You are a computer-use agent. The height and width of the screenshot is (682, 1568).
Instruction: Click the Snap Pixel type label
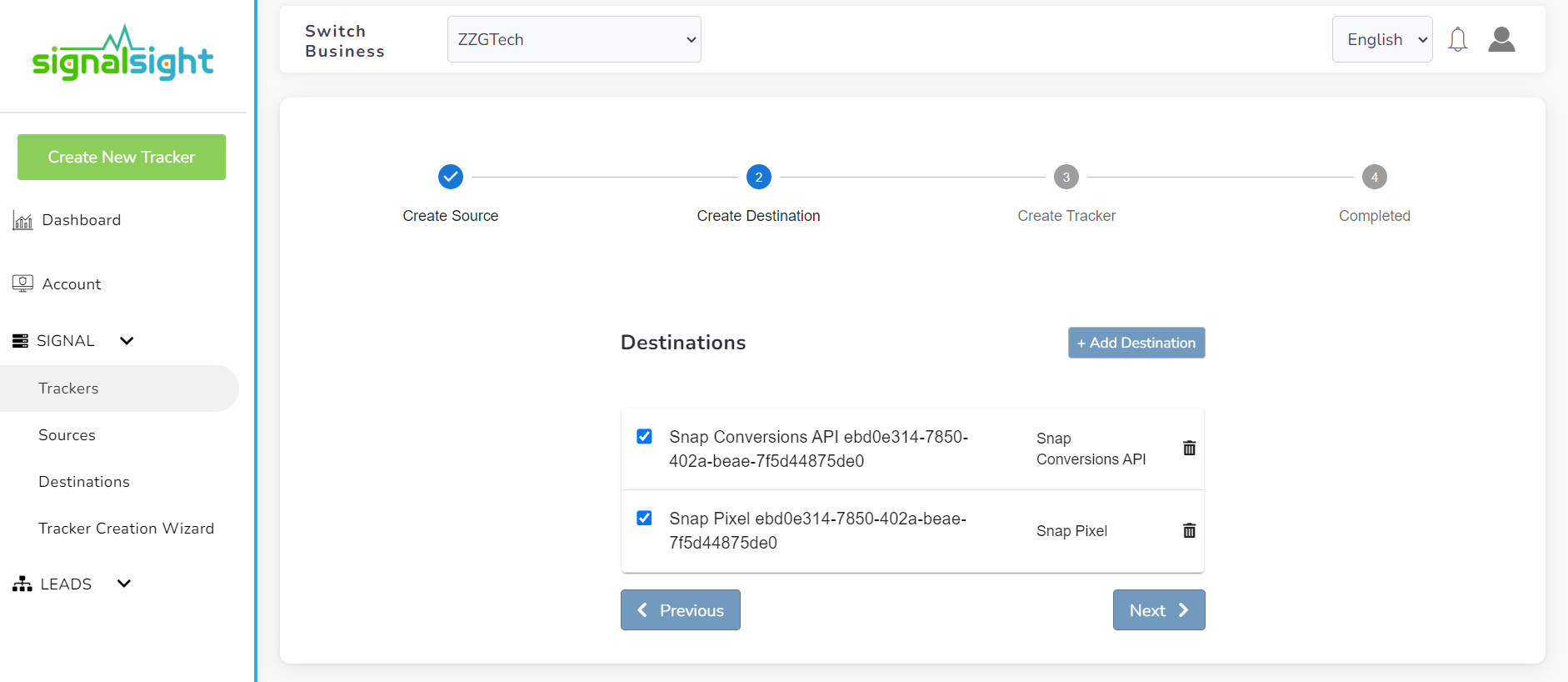(x=1071, y=531)
